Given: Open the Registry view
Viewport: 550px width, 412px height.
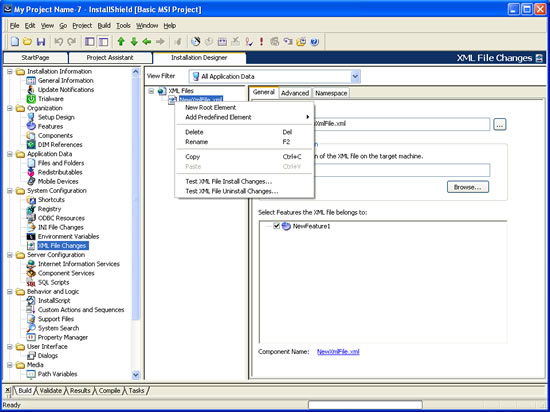Looking at the screenshot, I should (49, 209).
